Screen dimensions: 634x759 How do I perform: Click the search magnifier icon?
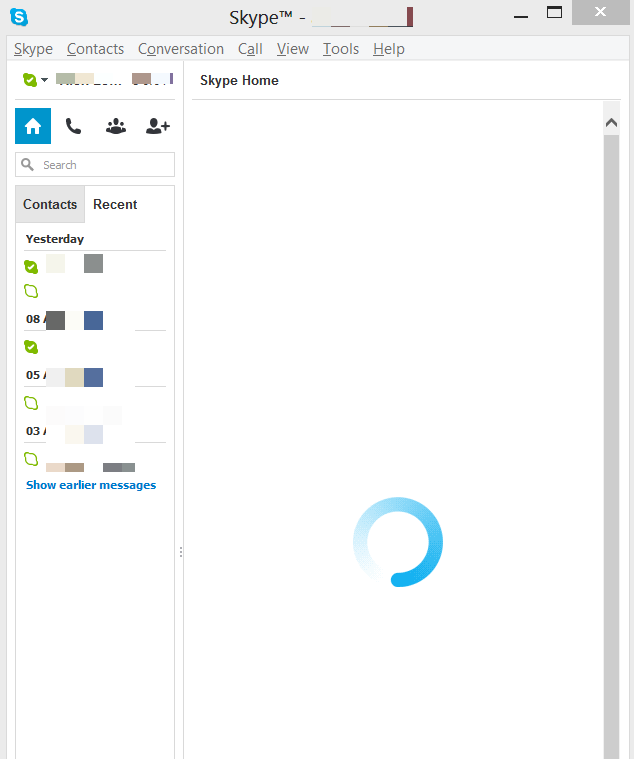coord(28,165)
